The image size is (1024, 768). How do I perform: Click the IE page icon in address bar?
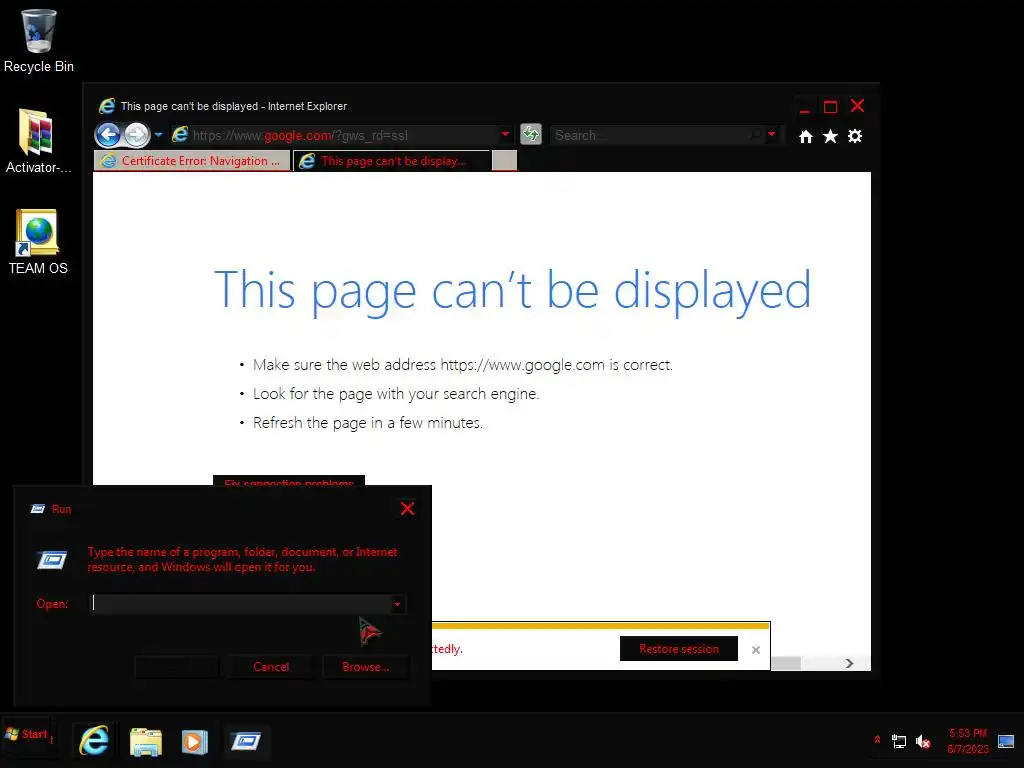[x=180, y=135]
